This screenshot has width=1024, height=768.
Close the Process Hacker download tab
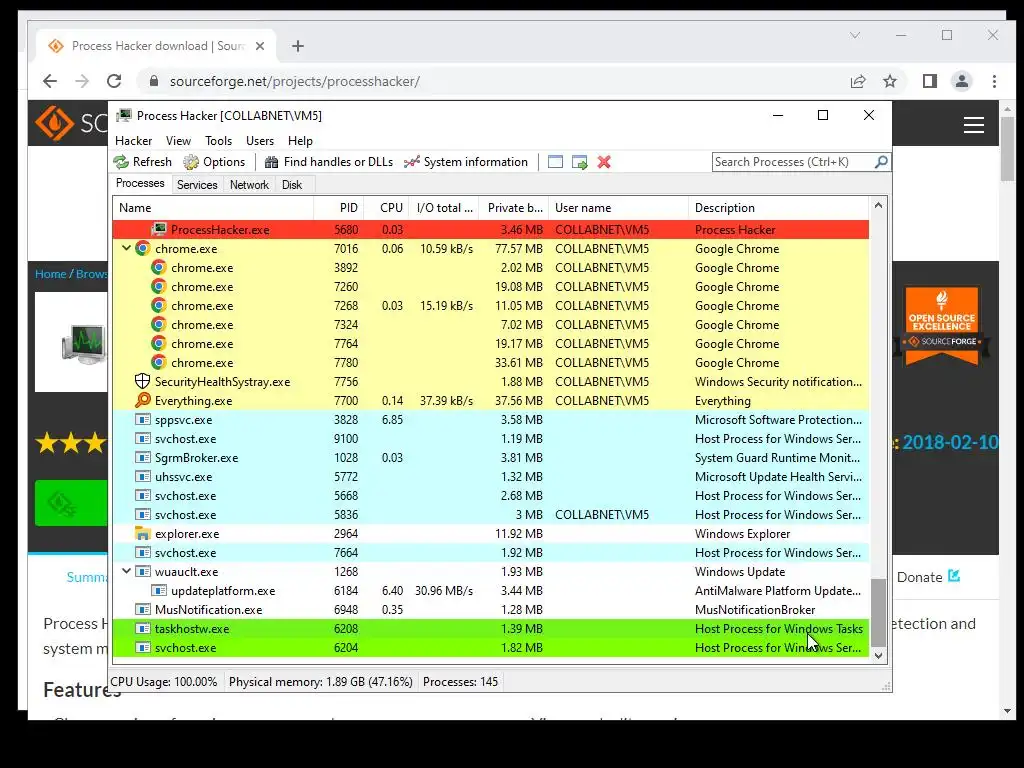(x=260, y=46)
